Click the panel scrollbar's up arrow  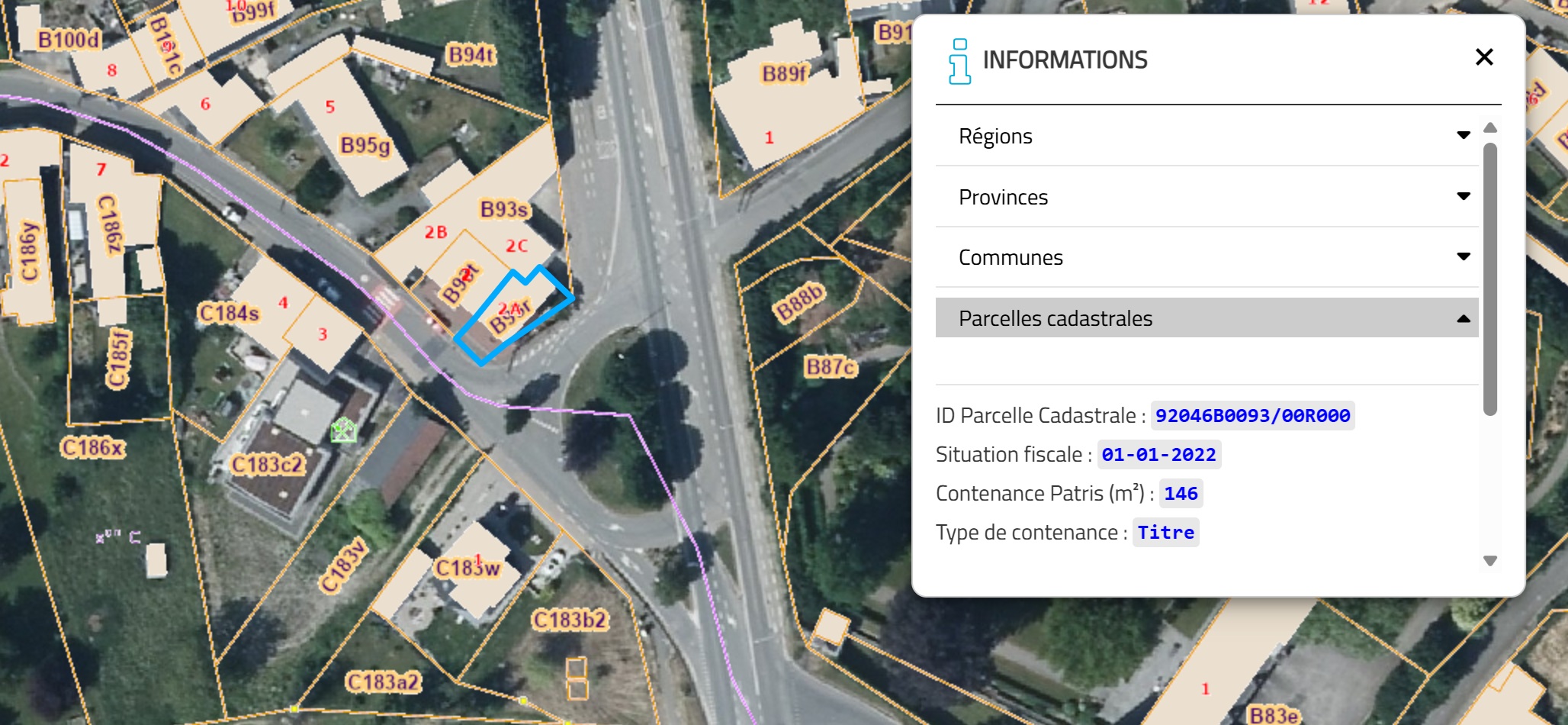coord(1490,128)
